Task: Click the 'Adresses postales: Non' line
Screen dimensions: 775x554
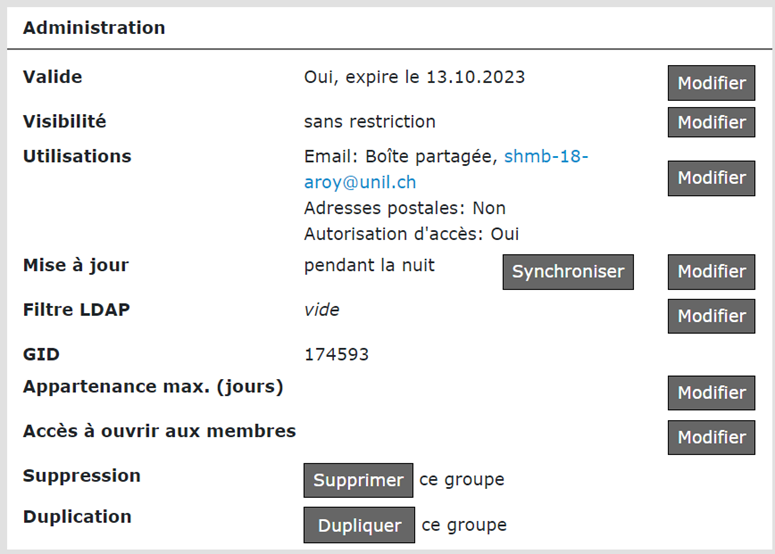Action: (x=404, y=208)
